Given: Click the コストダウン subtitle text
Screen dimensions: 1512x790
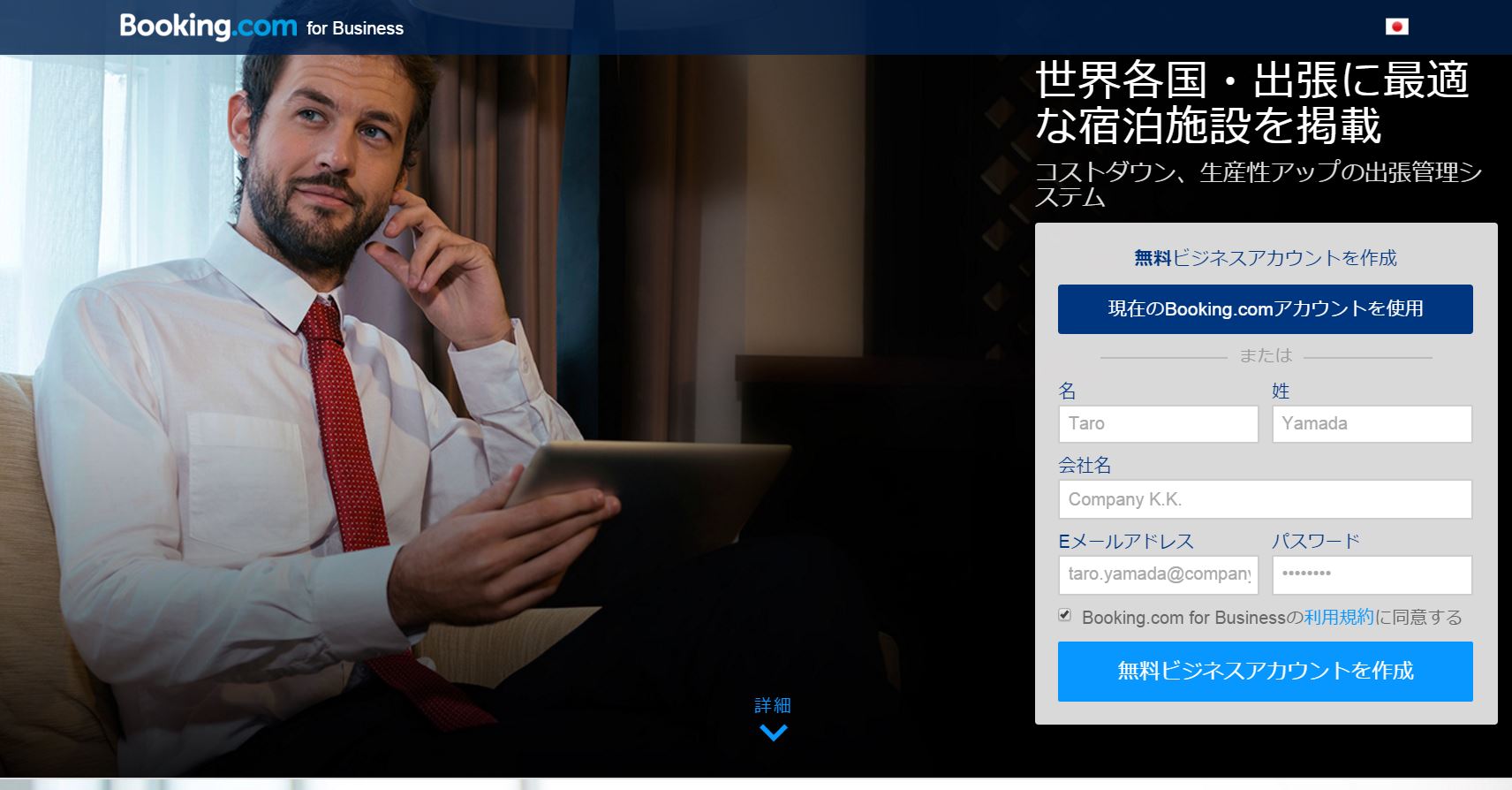Looking at the screenshot, I should (1258, 184).
